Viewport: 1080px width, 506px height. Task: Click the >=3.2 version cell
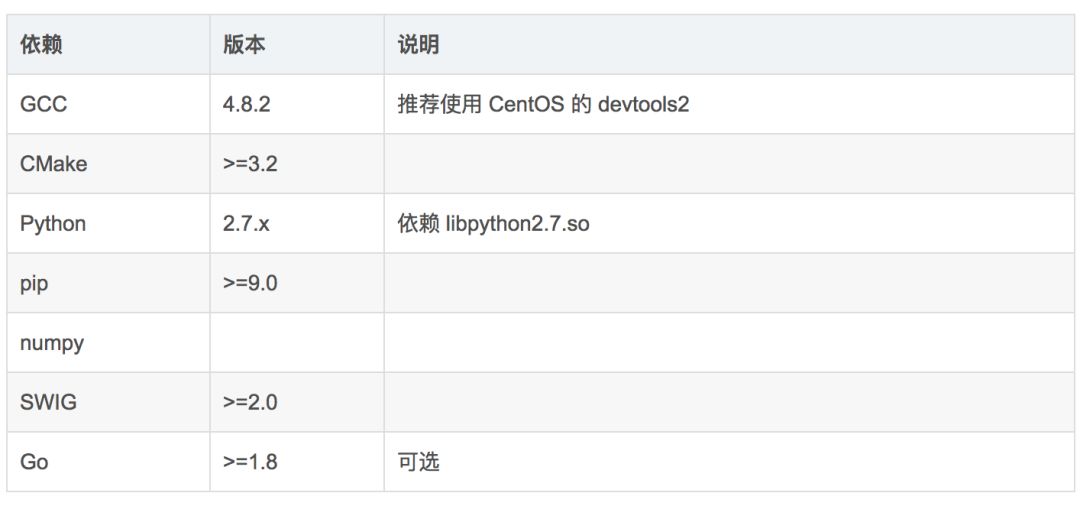coord(250,164)
